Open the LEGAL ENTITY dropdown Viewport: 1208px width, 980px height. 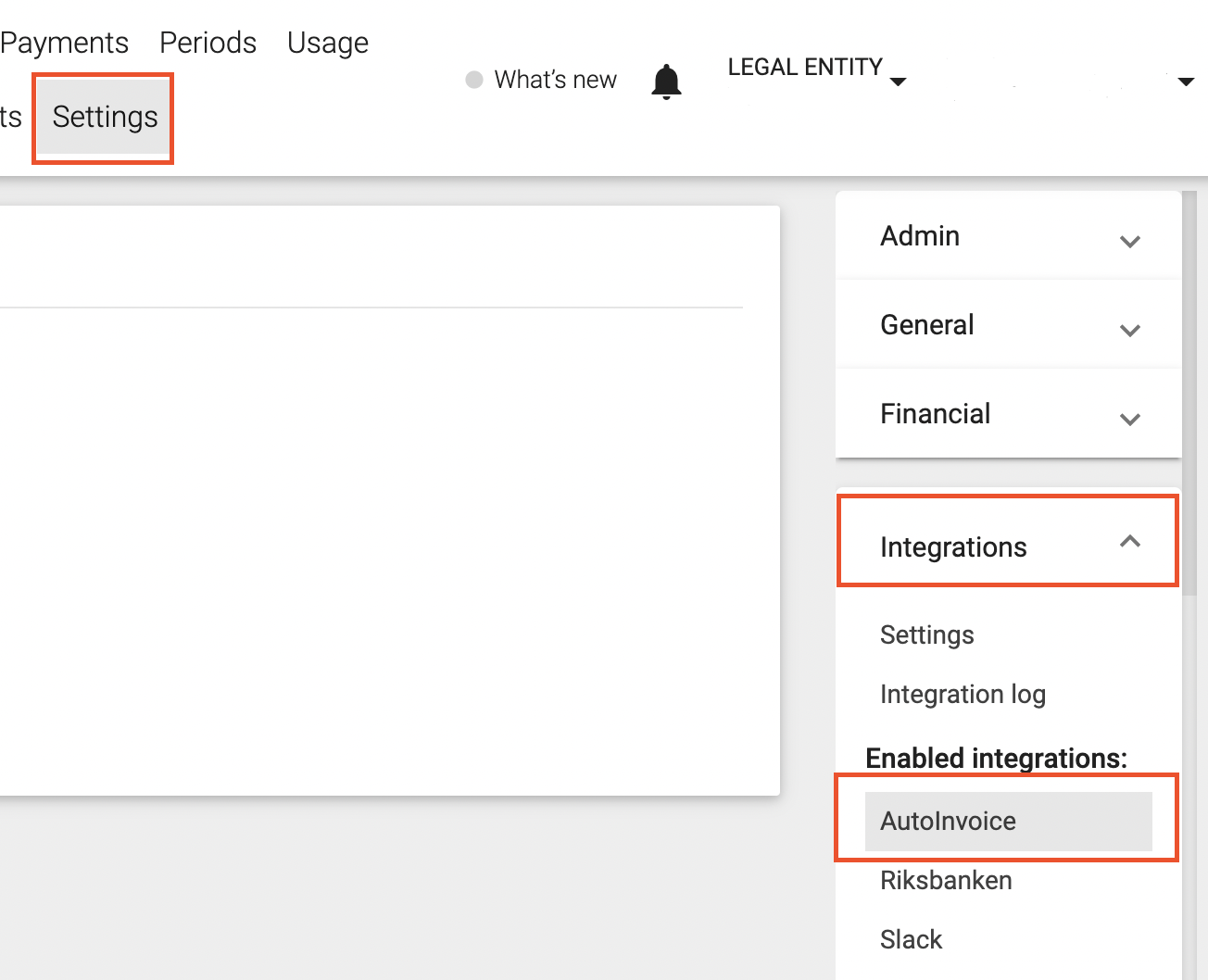click(815, 69)
